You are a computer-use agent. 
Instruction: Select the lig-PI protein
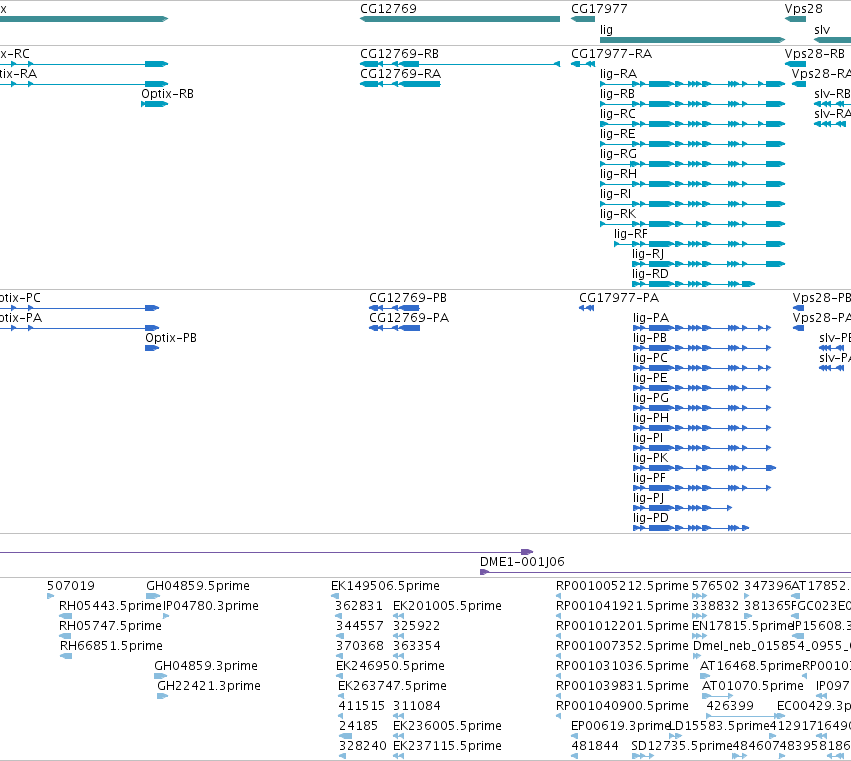pos(648,438)
